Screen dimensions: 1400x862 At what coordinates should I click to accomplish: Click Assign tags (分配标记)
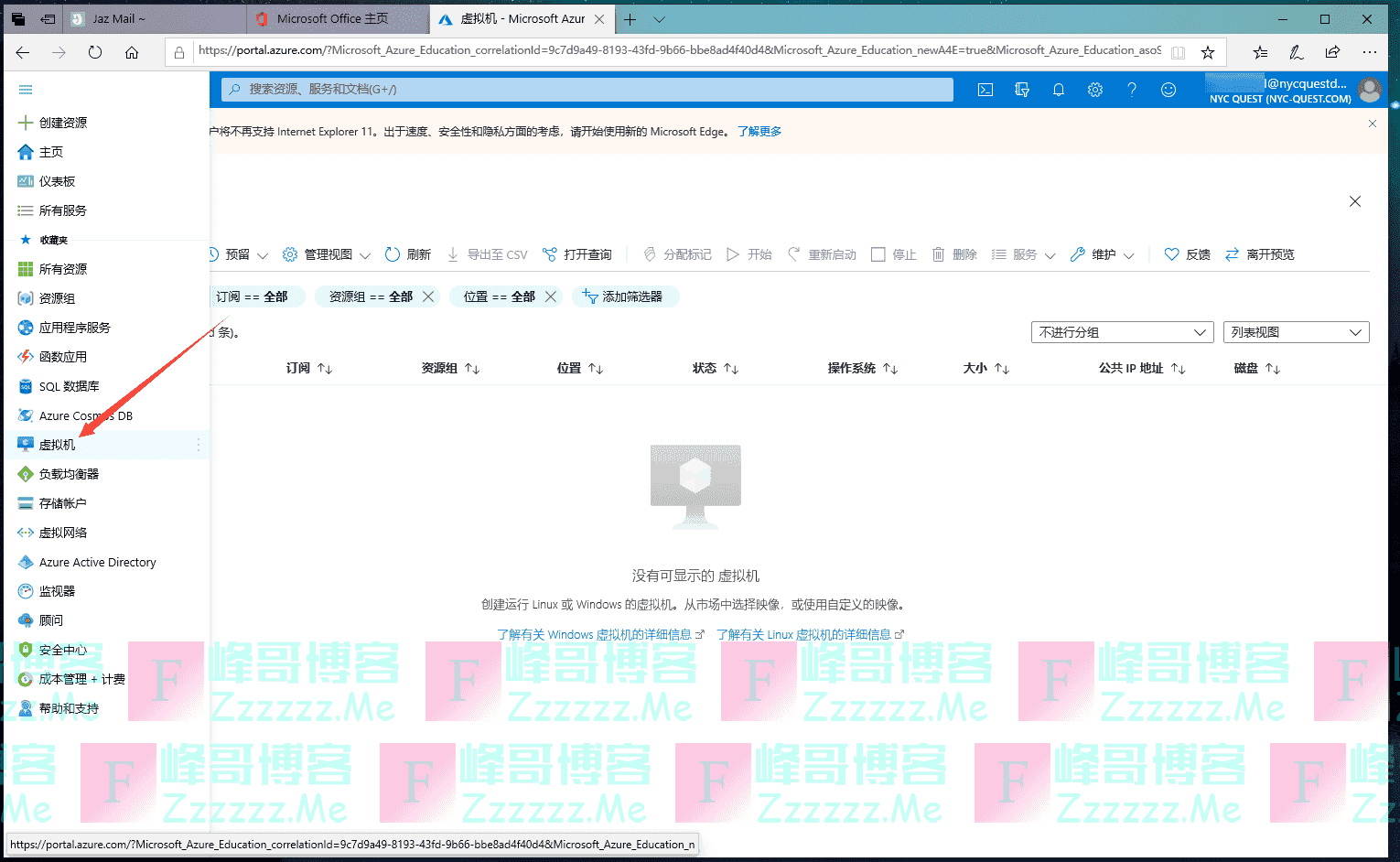click(x=677, y=254)
